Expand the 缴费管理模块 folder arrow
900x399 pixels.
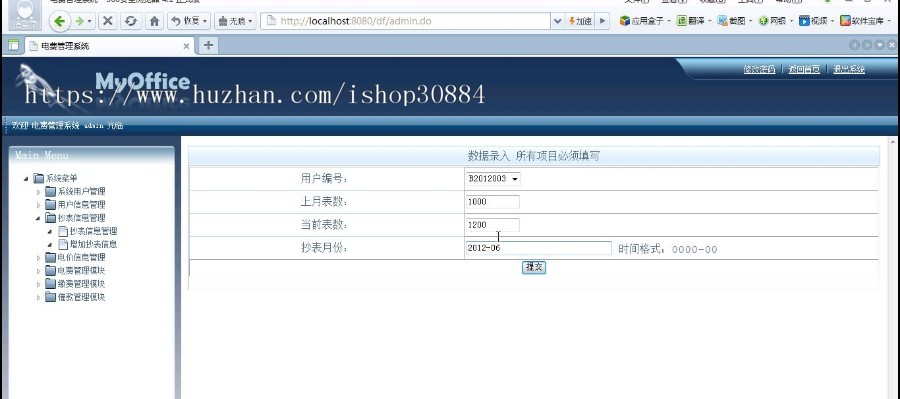pyautogui.click(x=39, y=284)
